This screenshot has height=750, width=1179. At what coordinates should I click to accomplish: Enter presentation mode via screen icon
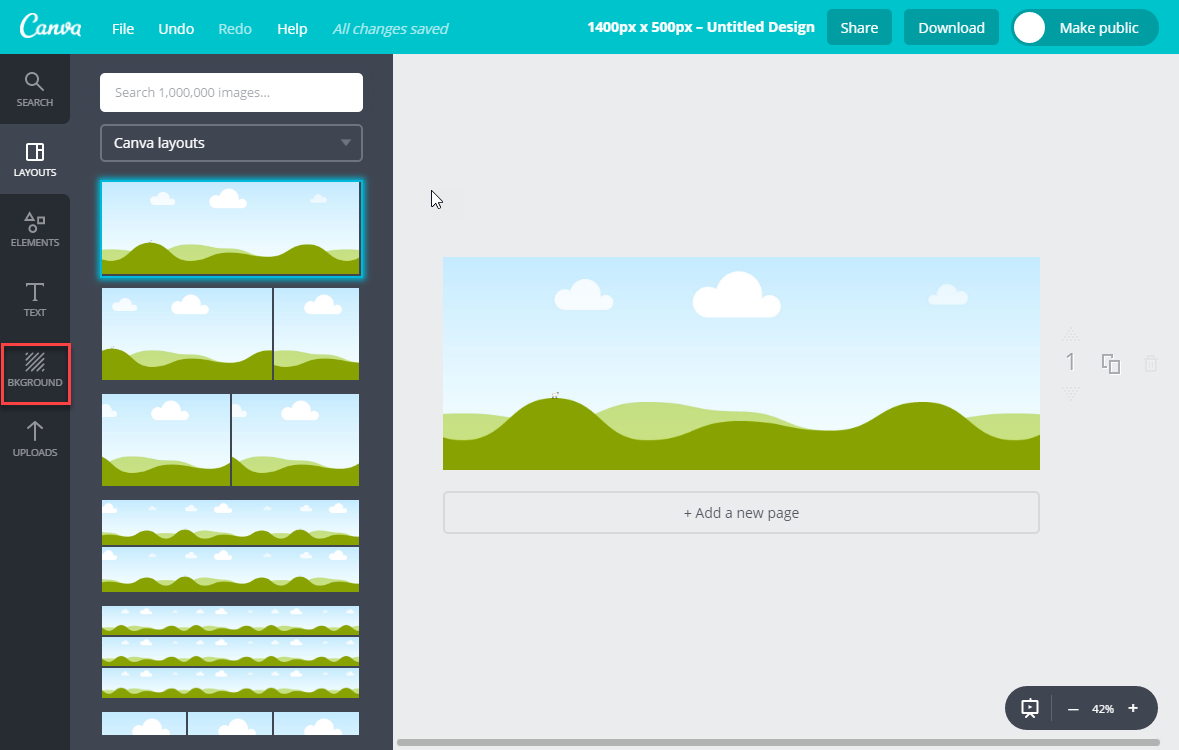point(1030,708)
